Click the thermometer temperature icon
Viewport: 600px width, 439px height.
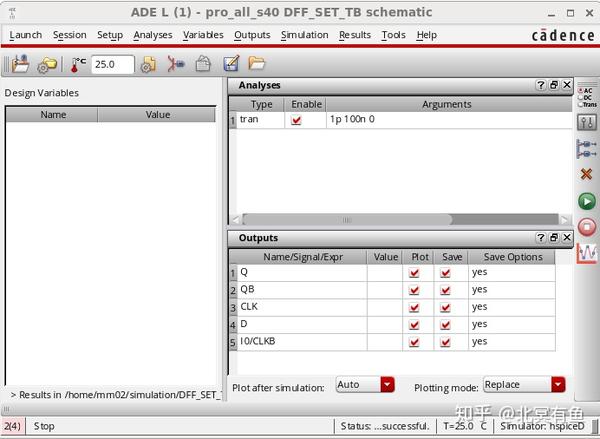coord(78,64)
